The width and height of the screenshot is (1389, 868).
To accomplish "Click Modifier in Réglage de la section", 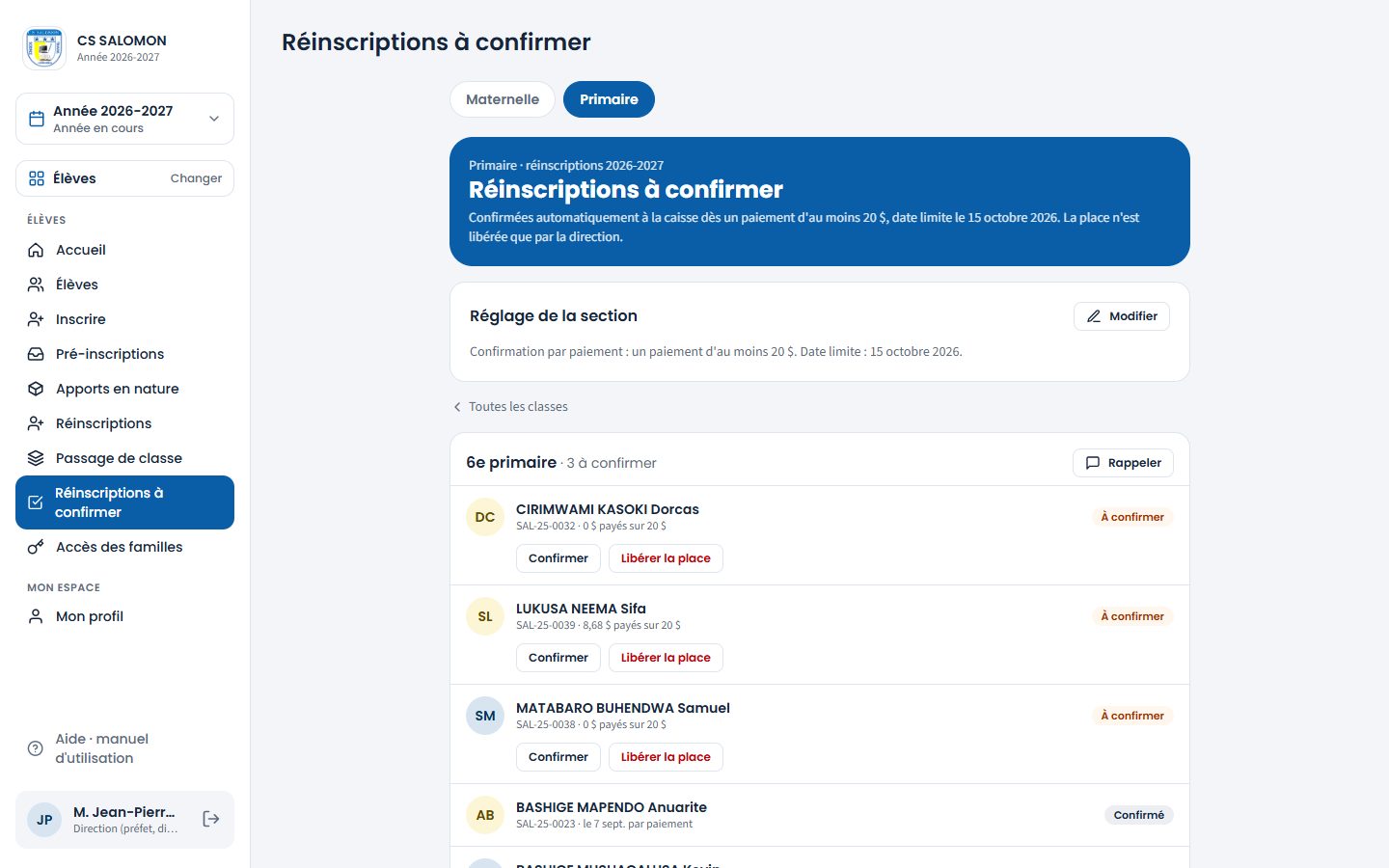I will 1122,316.
